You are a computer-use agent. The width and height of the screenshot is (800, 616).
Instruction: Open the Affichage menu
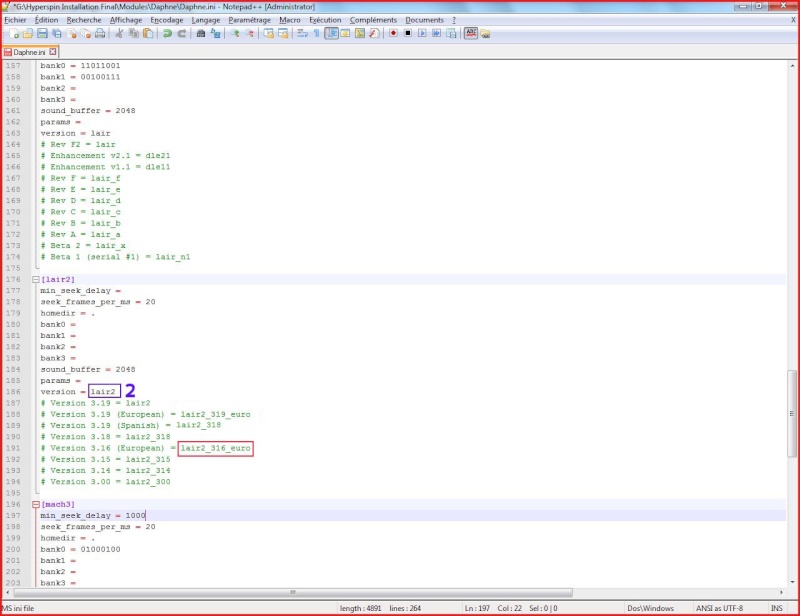click(x=126, y=20)
